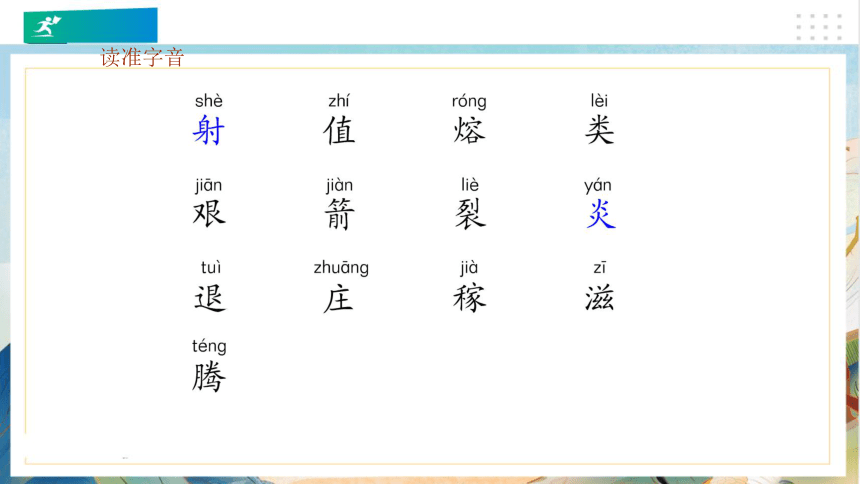The width and height of the screenshot is (860, 484).
Task: Click the pinyin label zhí
Action: [339, 101]
